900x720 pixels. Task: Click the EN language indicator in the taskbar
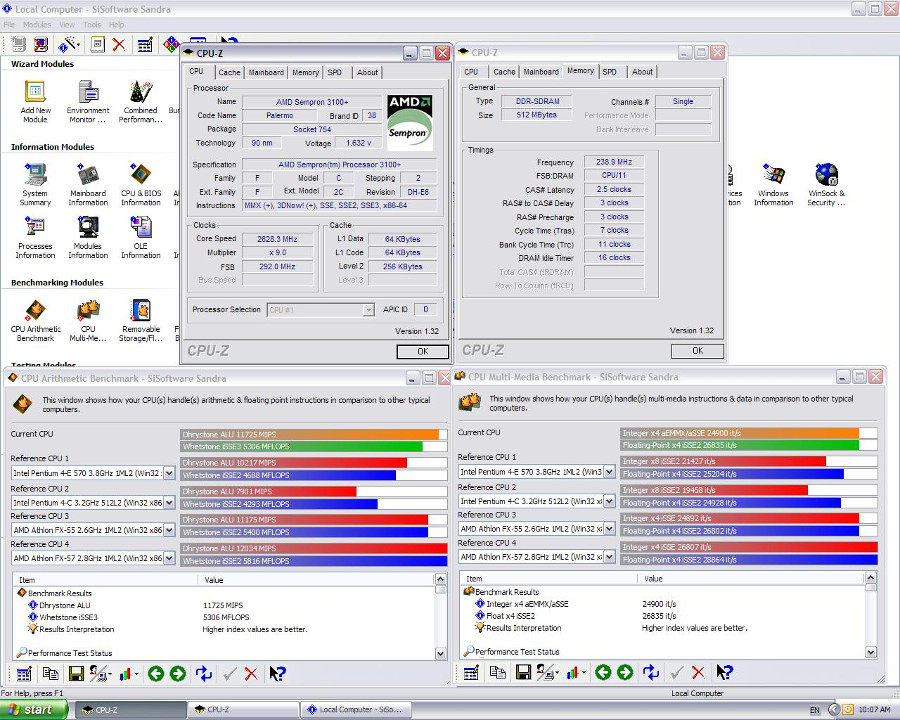coord(814,710)
